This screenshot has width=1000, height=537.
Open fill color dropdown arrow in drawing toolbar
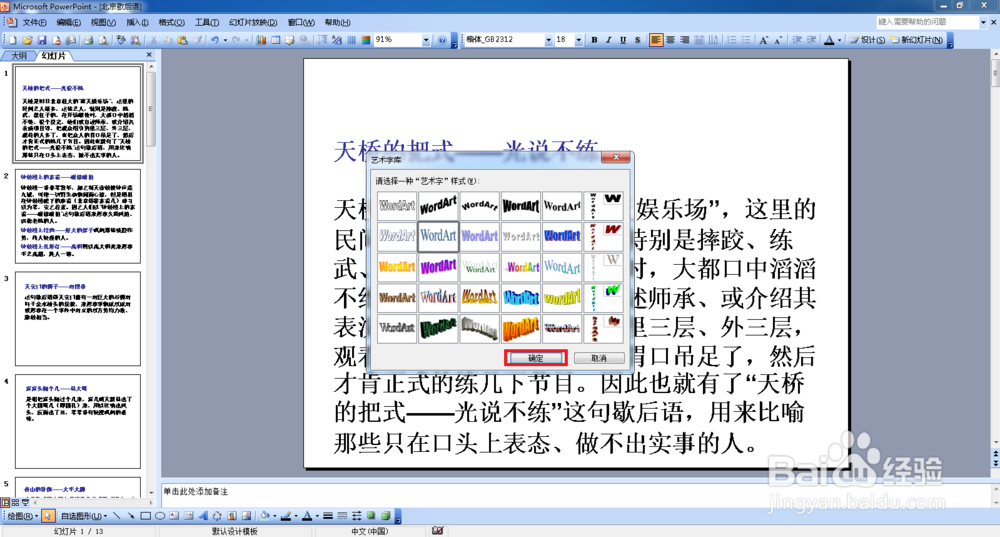click(274, 516)
